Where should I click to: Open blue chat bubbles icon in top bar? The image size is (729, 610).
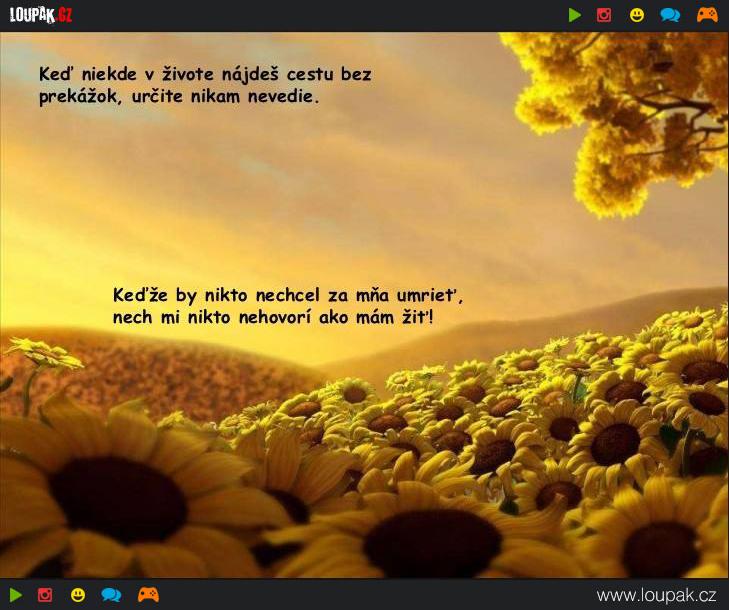click(670, 15)
